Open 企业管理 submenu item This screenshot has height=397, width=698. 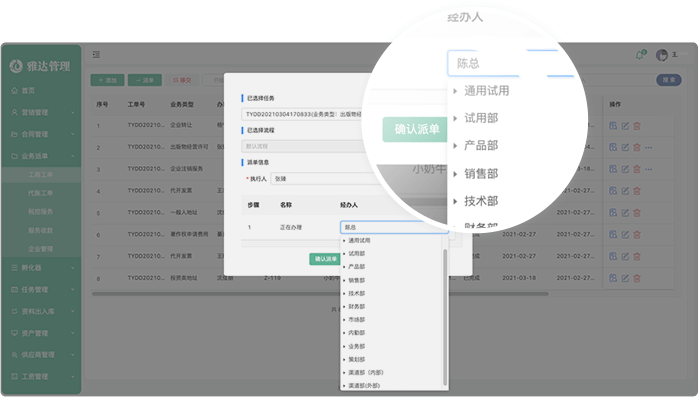(x=41, y=249)
